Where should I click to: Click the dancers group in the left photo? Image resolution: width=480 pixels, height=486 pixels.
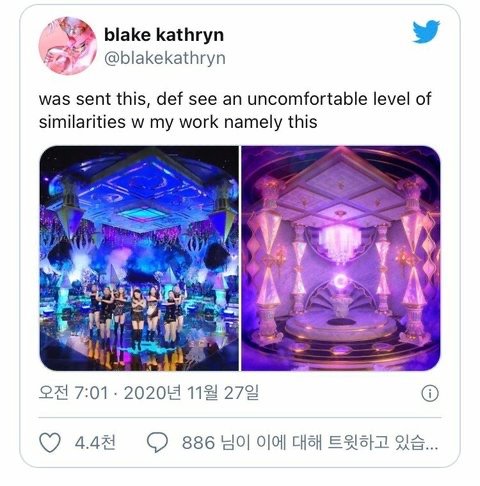pyautogui.click(x=137, y=312)
